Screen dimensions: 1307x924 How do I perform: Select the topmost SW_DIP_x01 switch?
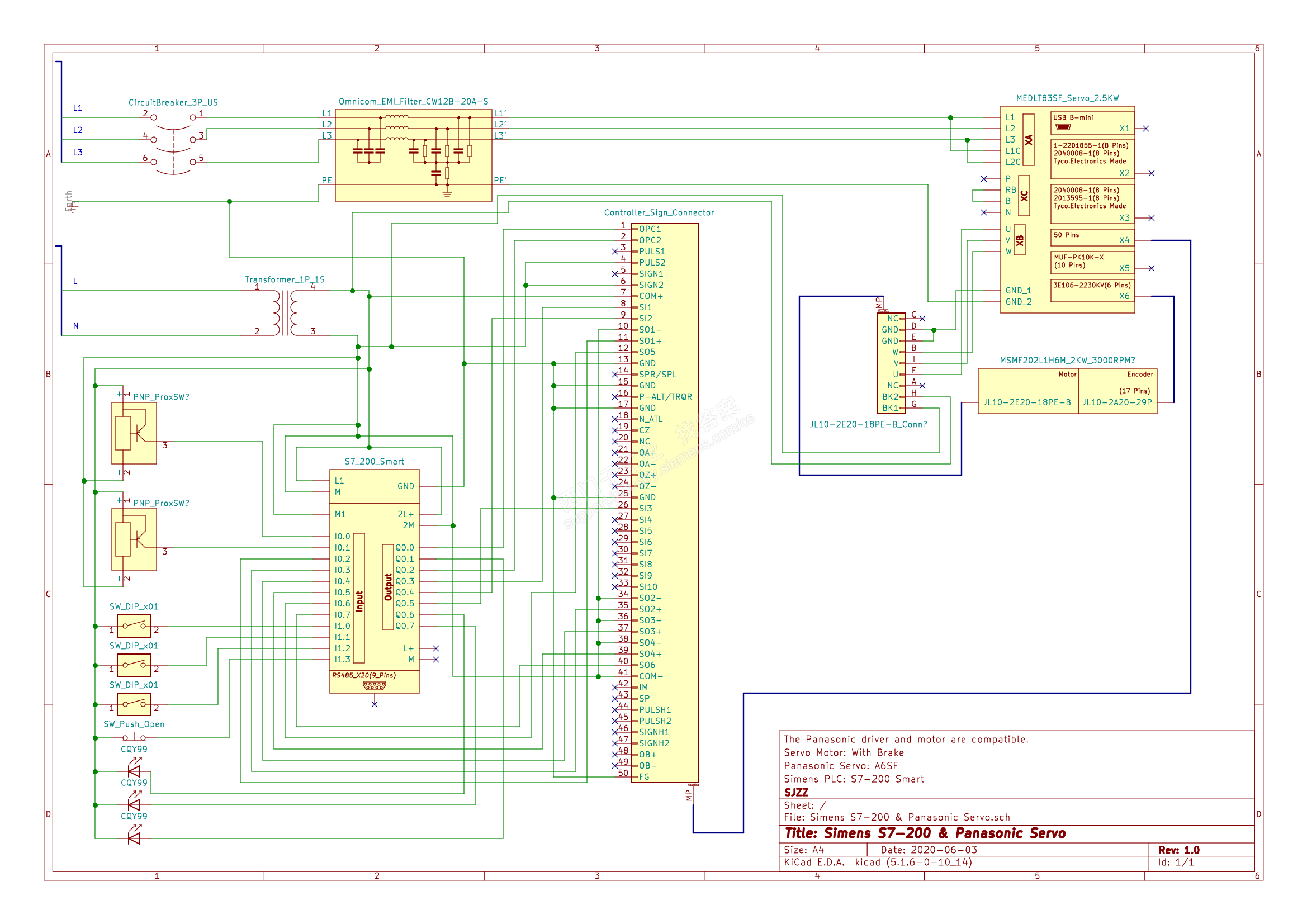point(134,626)
